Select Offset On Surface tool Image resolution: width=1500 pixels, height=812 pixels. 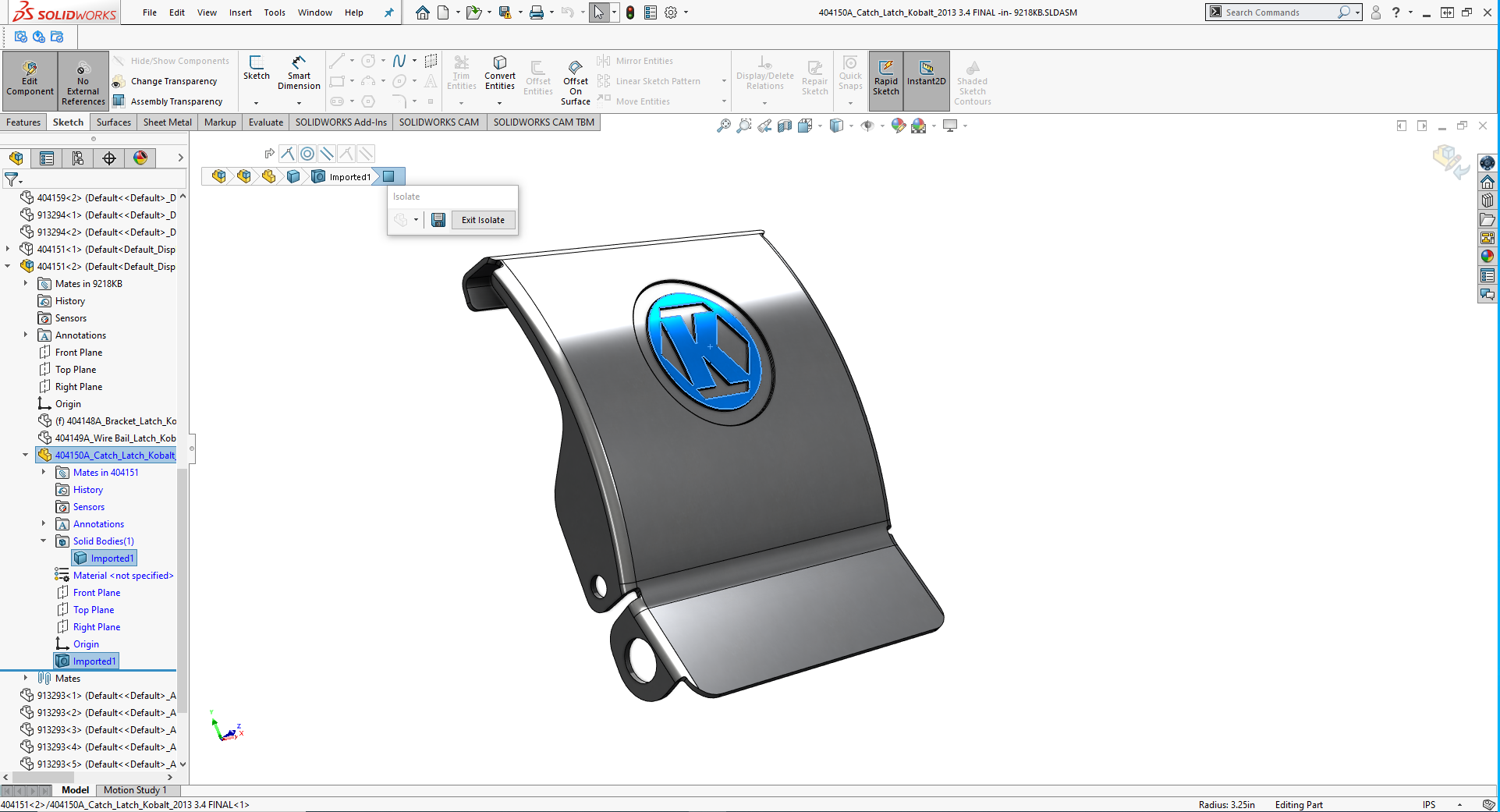pyautogui.click(x=576, y=81)
